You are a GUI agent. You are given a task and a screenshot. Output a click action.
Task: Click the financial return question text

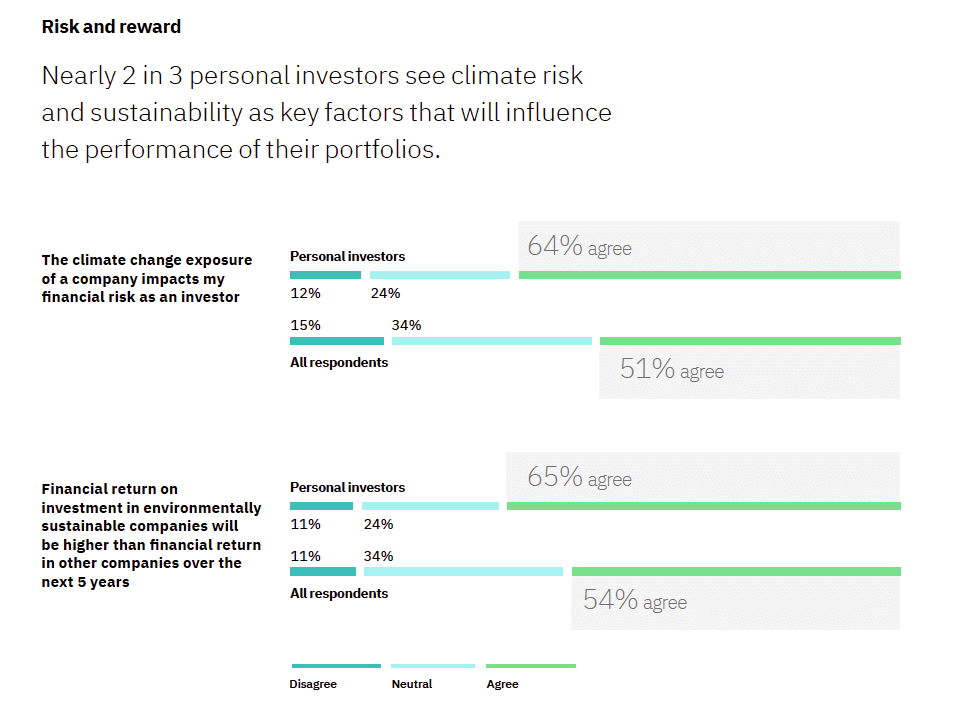tap(151, 535)
